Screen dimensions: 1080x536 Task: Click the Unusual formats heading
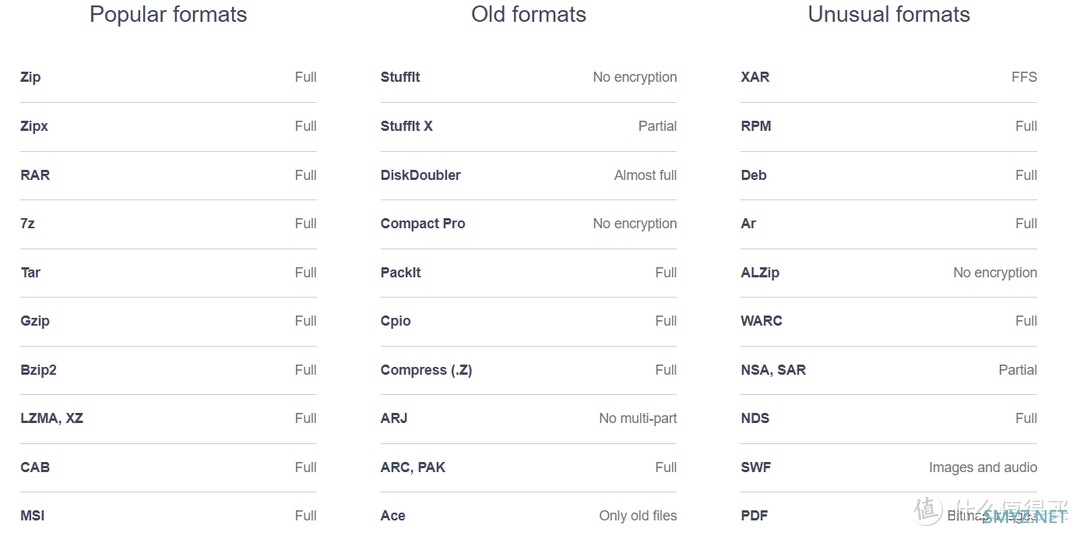pyautogui.click(x=889, y=14)
